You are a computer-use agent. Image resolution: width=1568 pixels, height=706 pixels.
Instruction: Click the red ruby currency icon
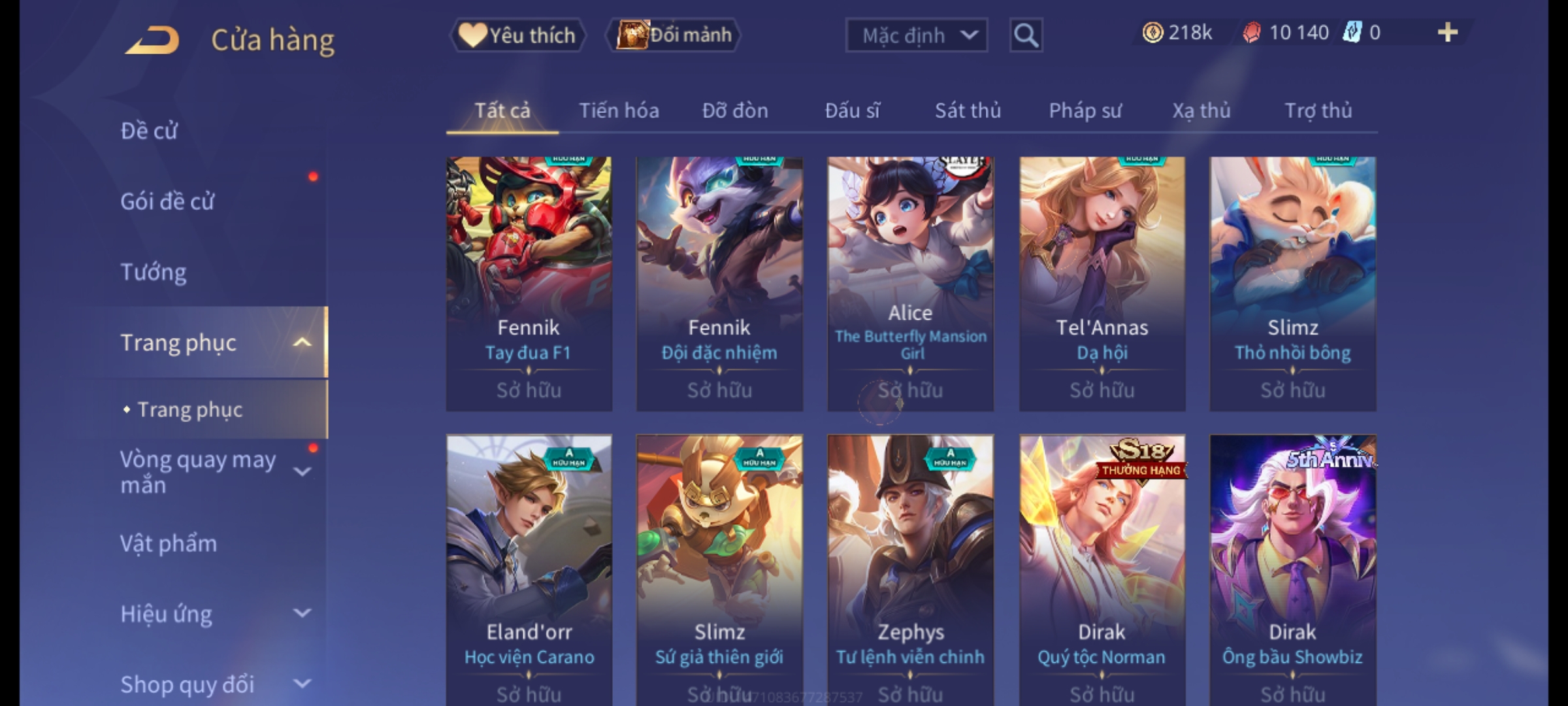click(1251, 33)
